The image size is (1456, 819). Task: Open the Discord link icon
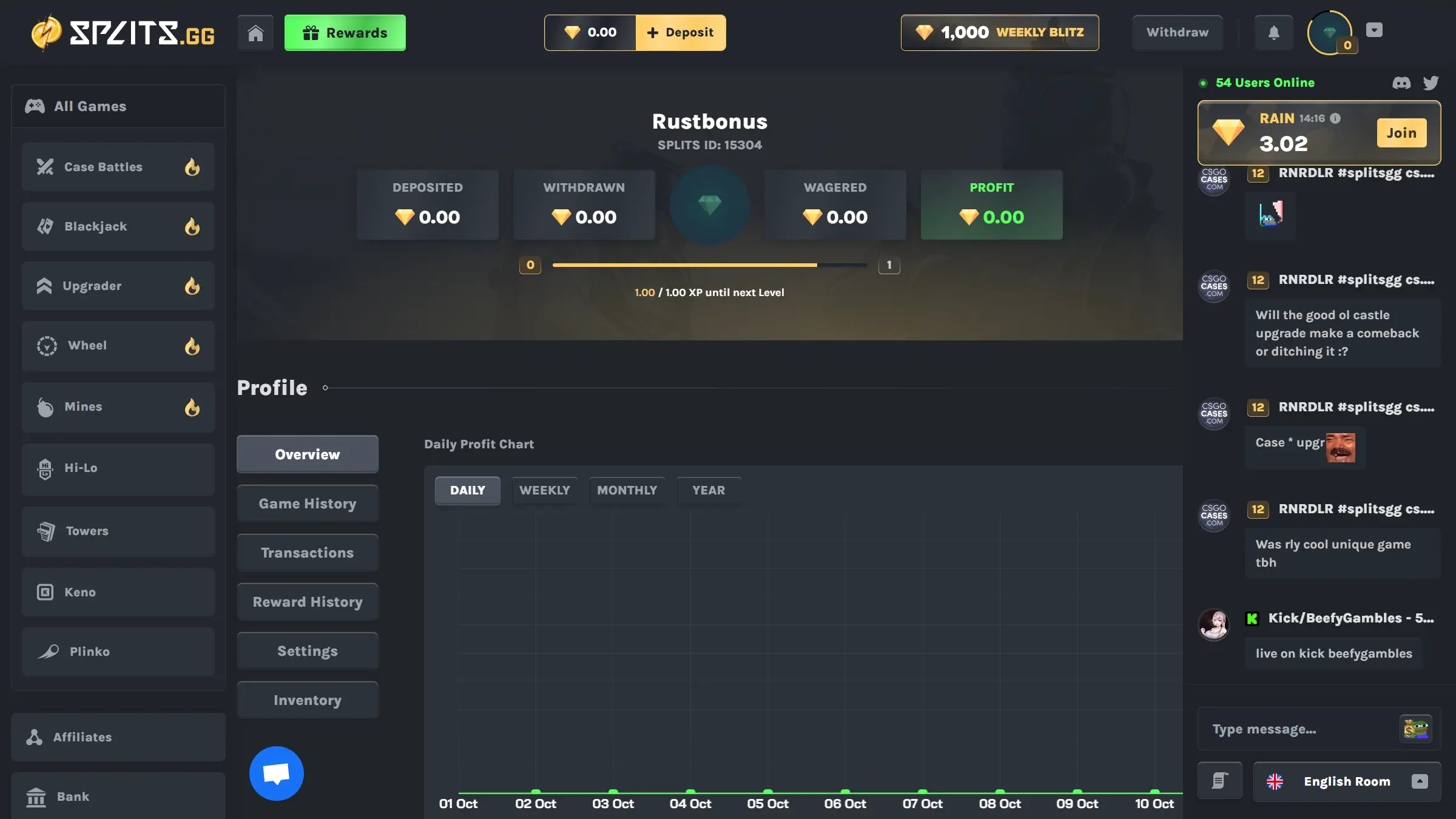tap(1401, 83)
